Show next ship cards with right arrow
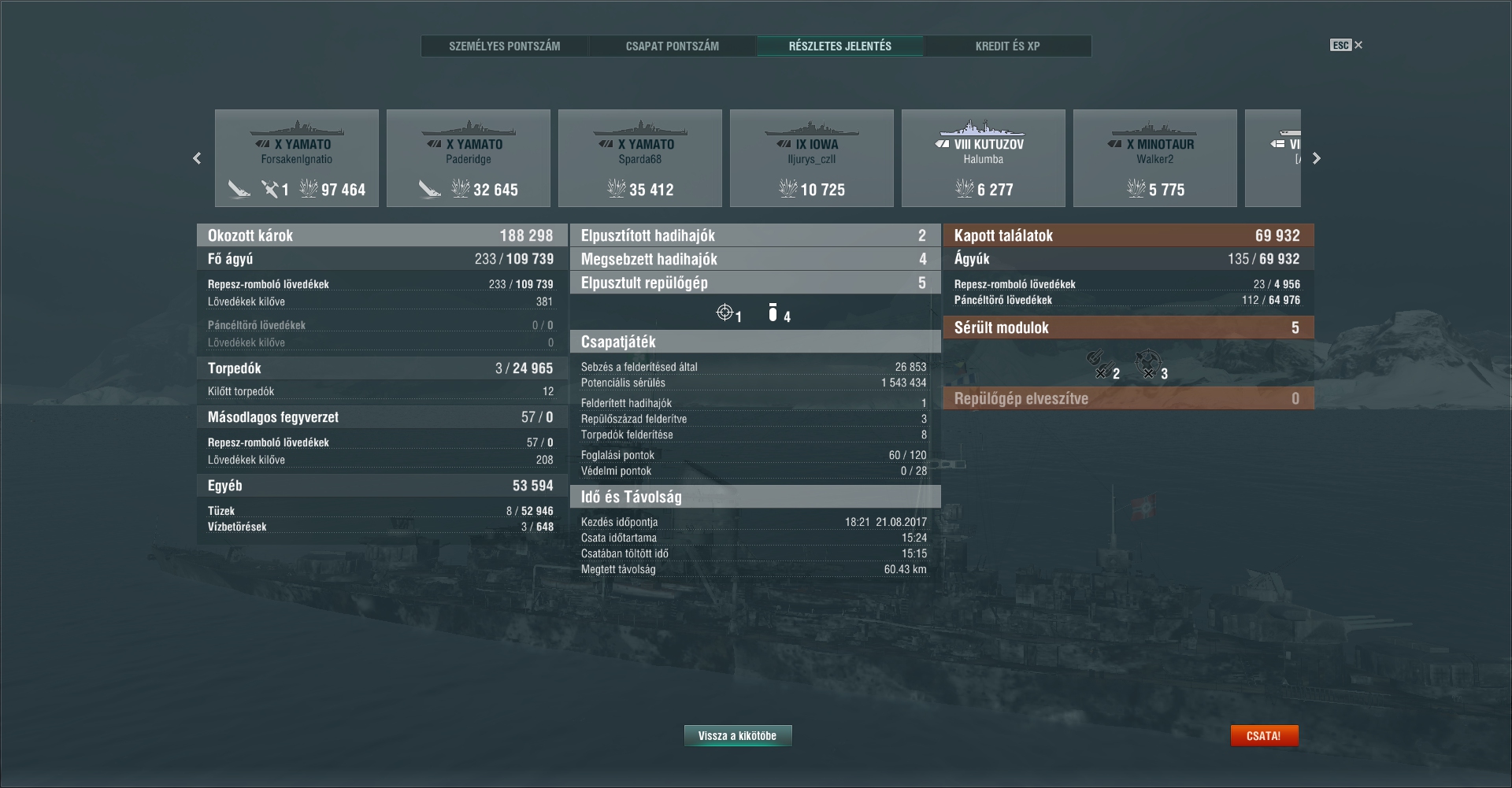Viewport: 1512px width, 788px height. pos(1316,158)
